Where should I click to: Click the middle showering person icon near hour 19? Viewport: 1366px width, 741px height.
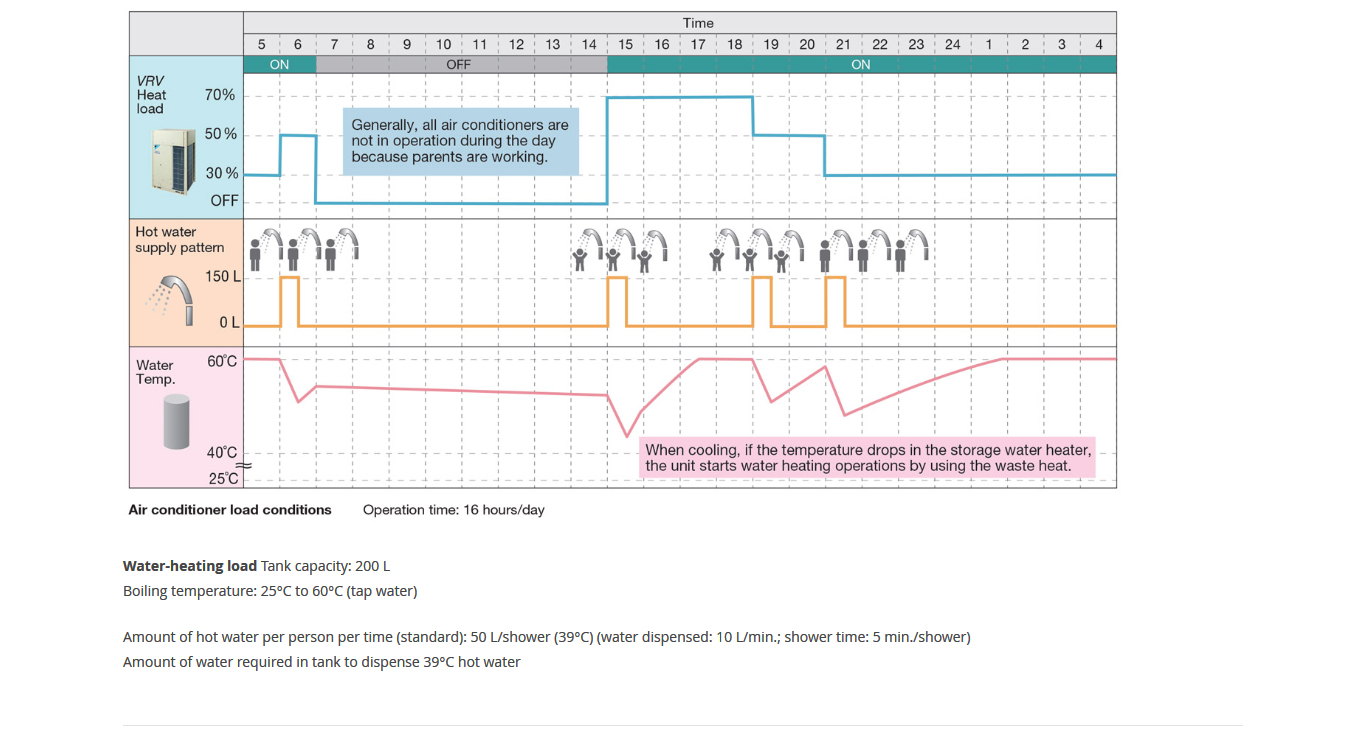[x=749, y=258]
